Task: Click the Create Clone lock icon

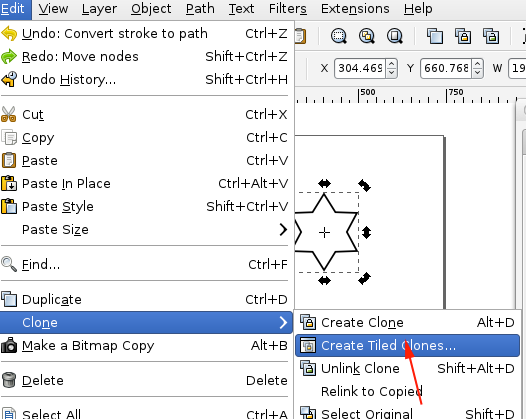Action: [x=308, y=322]
